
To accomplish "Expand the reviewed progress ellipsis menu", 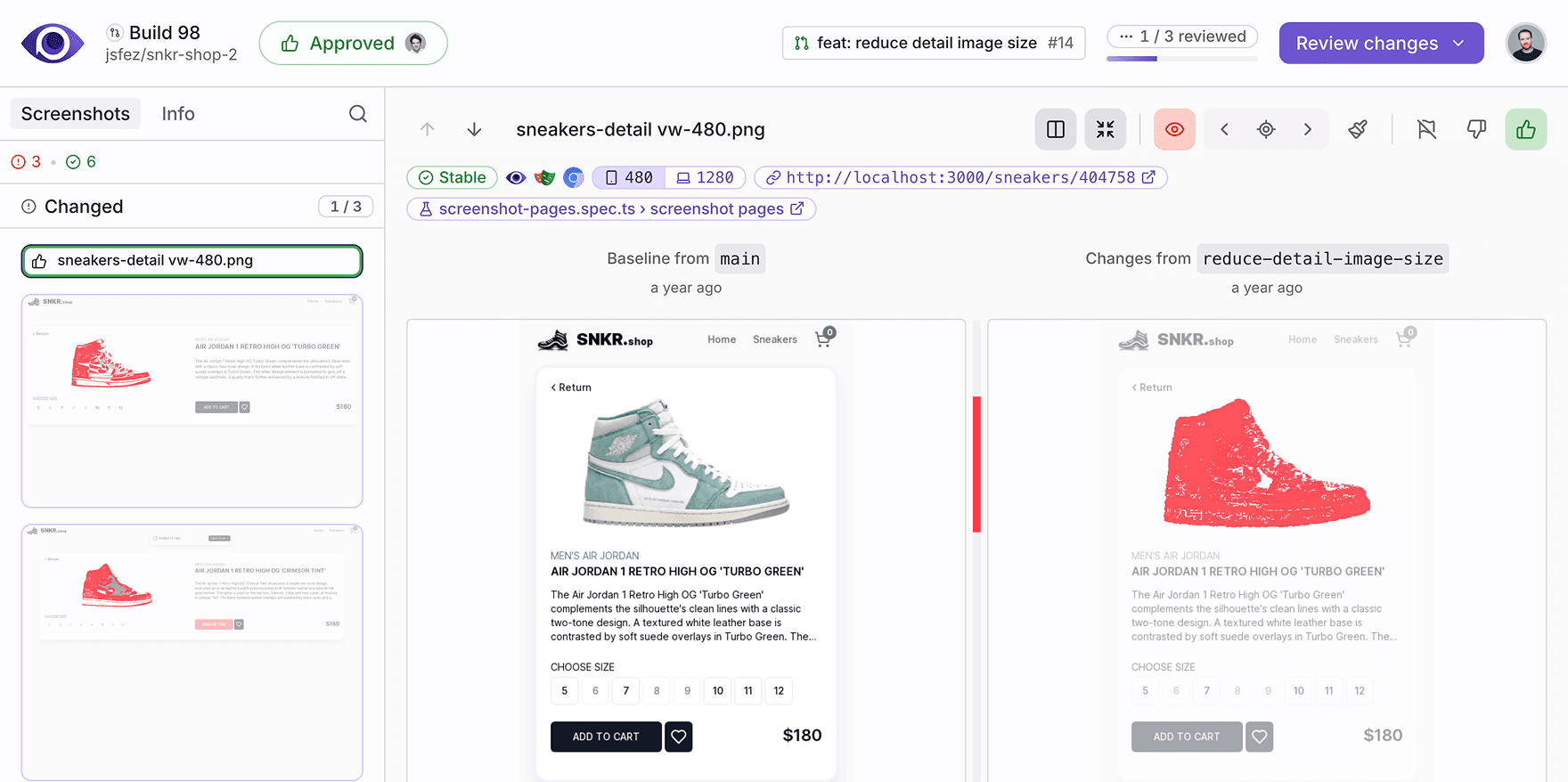I will (1126, 37).
